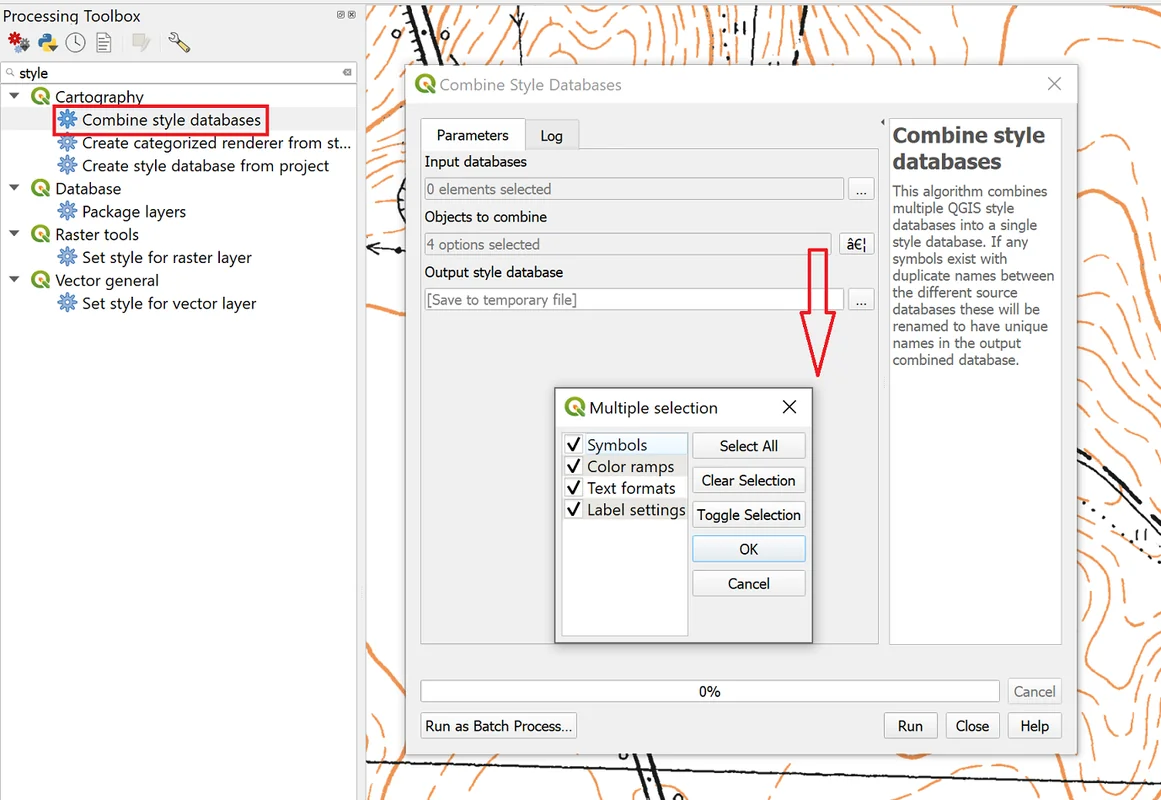
Task: Open the Python Scripts menu icon
Action: point(47,42)
